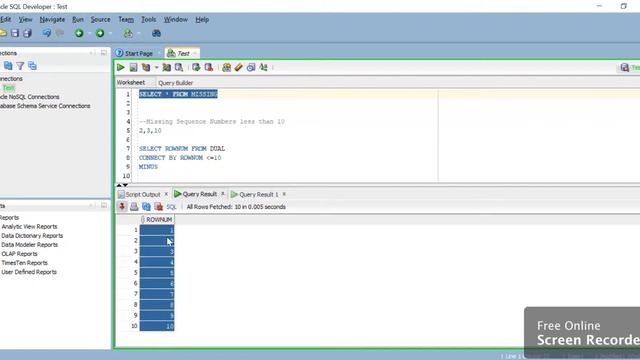
Task: Open the Tools menu
Action: point(149,19)
